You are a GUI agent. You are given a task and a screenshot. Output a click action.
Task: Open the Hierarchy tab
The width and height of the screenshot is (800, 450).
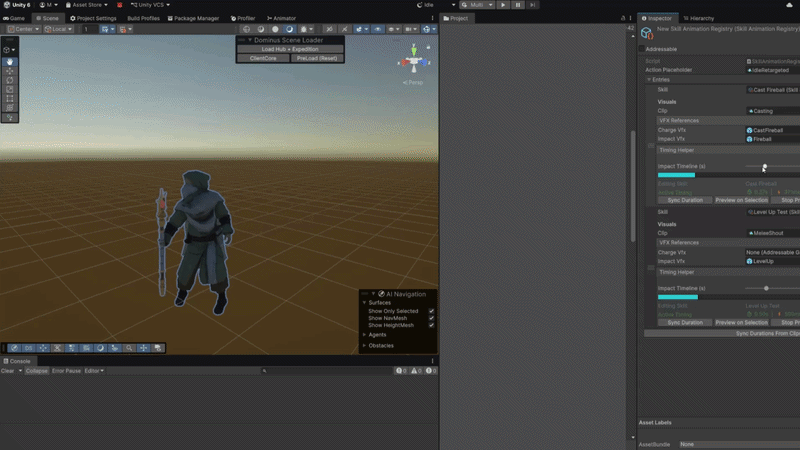[x=698, y=18]
